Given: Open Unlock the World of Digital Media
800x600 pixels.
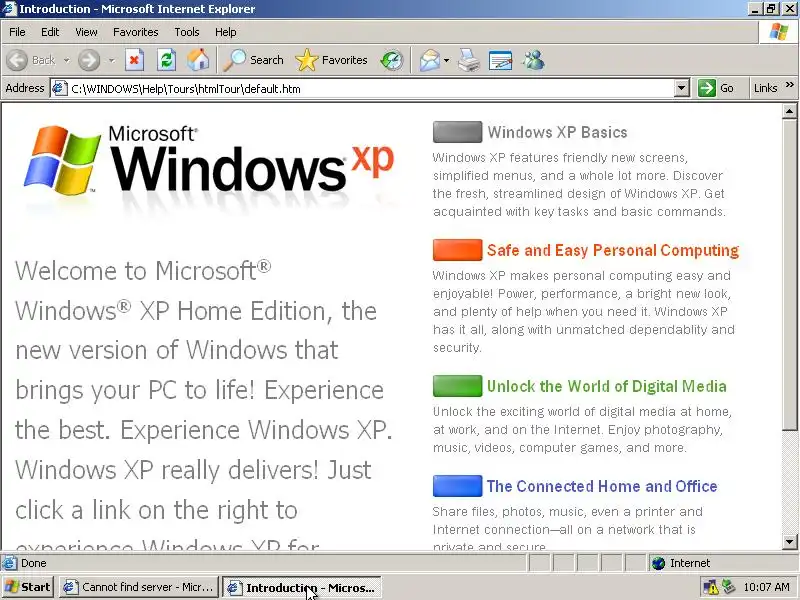Looking at the screenshot, I should 607,386.
